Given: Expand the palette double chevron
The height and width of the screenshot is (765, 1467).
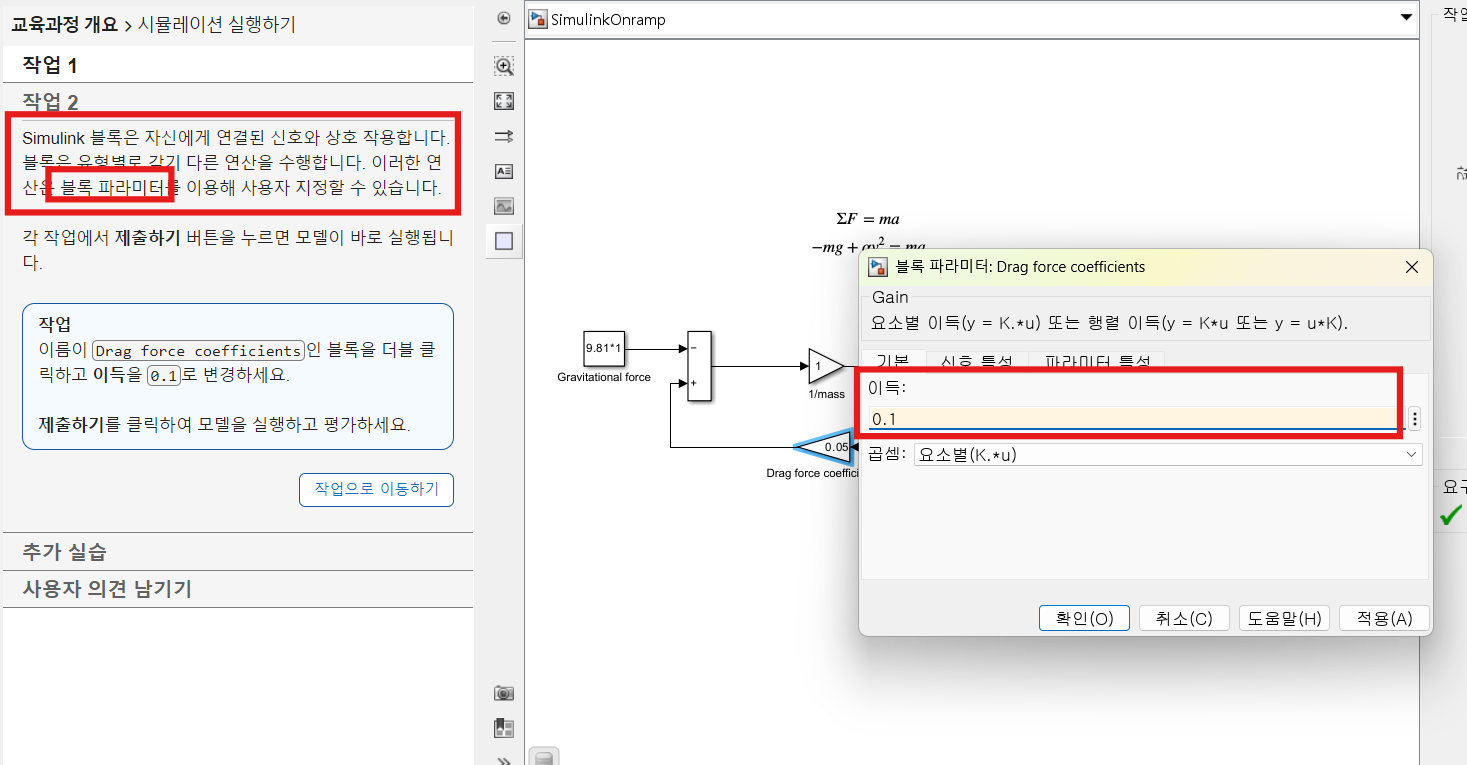Looking at the screenshot, I should click(504, 759).
